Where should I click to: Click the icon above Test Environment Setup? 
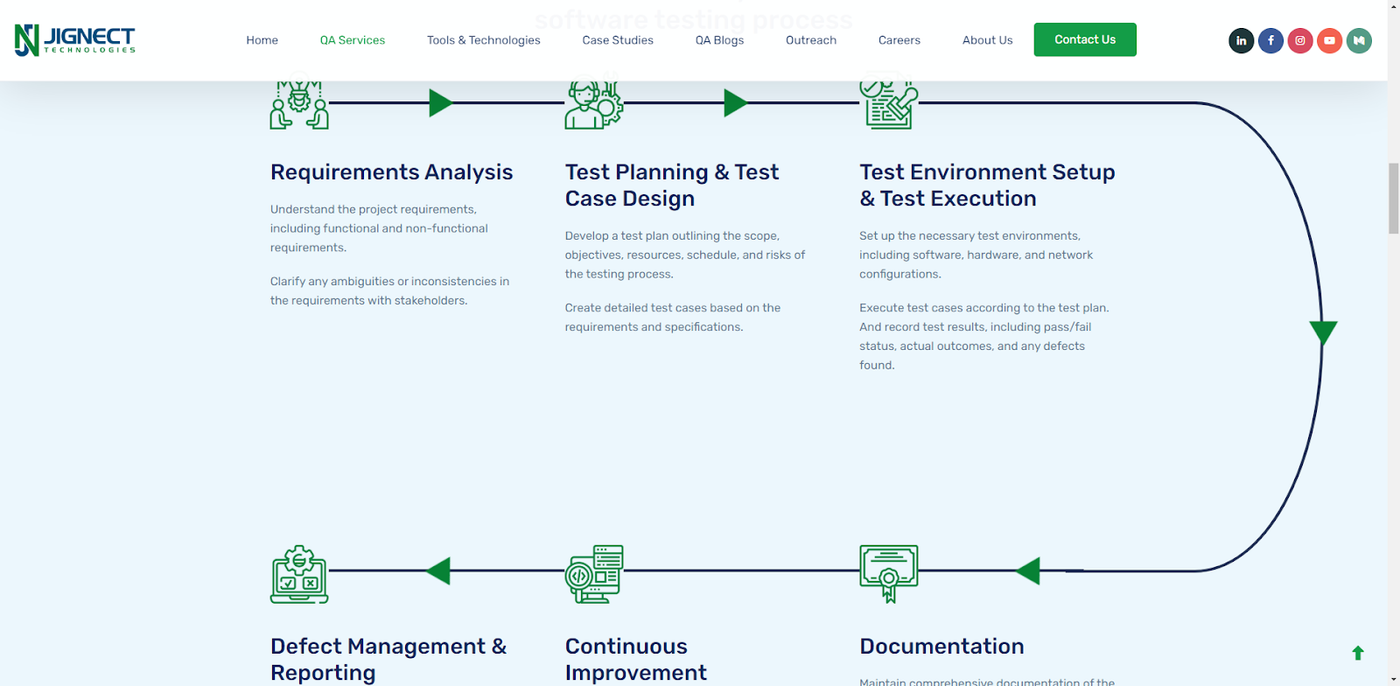pyautogui.click(x=889, y=104)
